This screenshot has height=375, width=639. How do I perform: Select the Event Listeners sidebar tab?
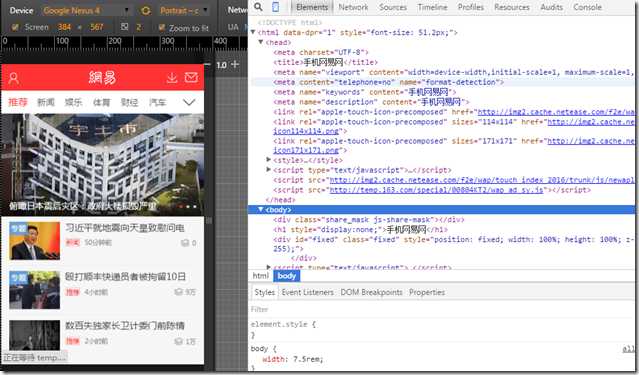(308, 292)
